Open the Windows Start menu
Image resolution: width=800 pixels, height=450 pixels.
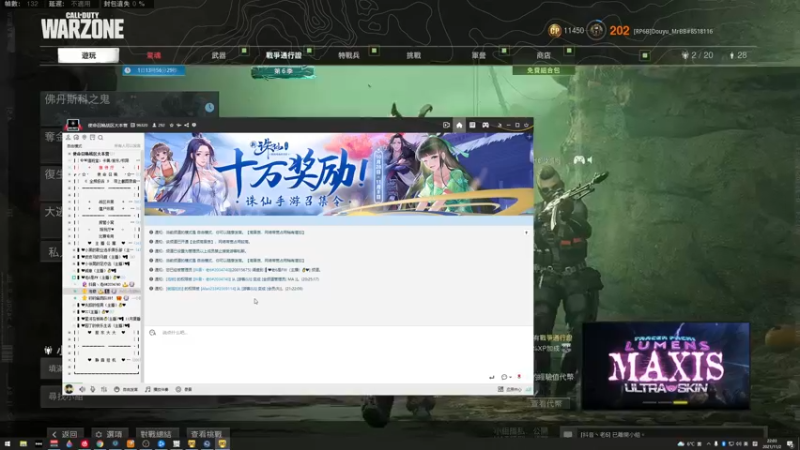[x=8, y=444]
